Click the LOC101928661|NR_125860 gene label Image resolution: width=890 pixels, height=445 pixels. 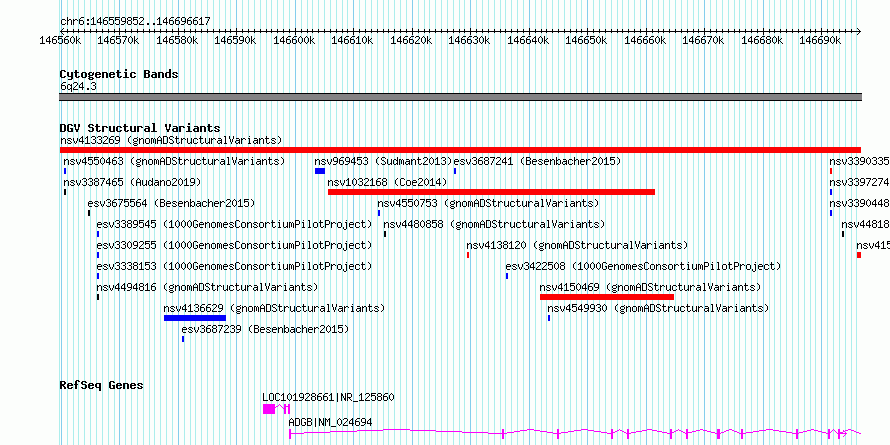(328, 397)
